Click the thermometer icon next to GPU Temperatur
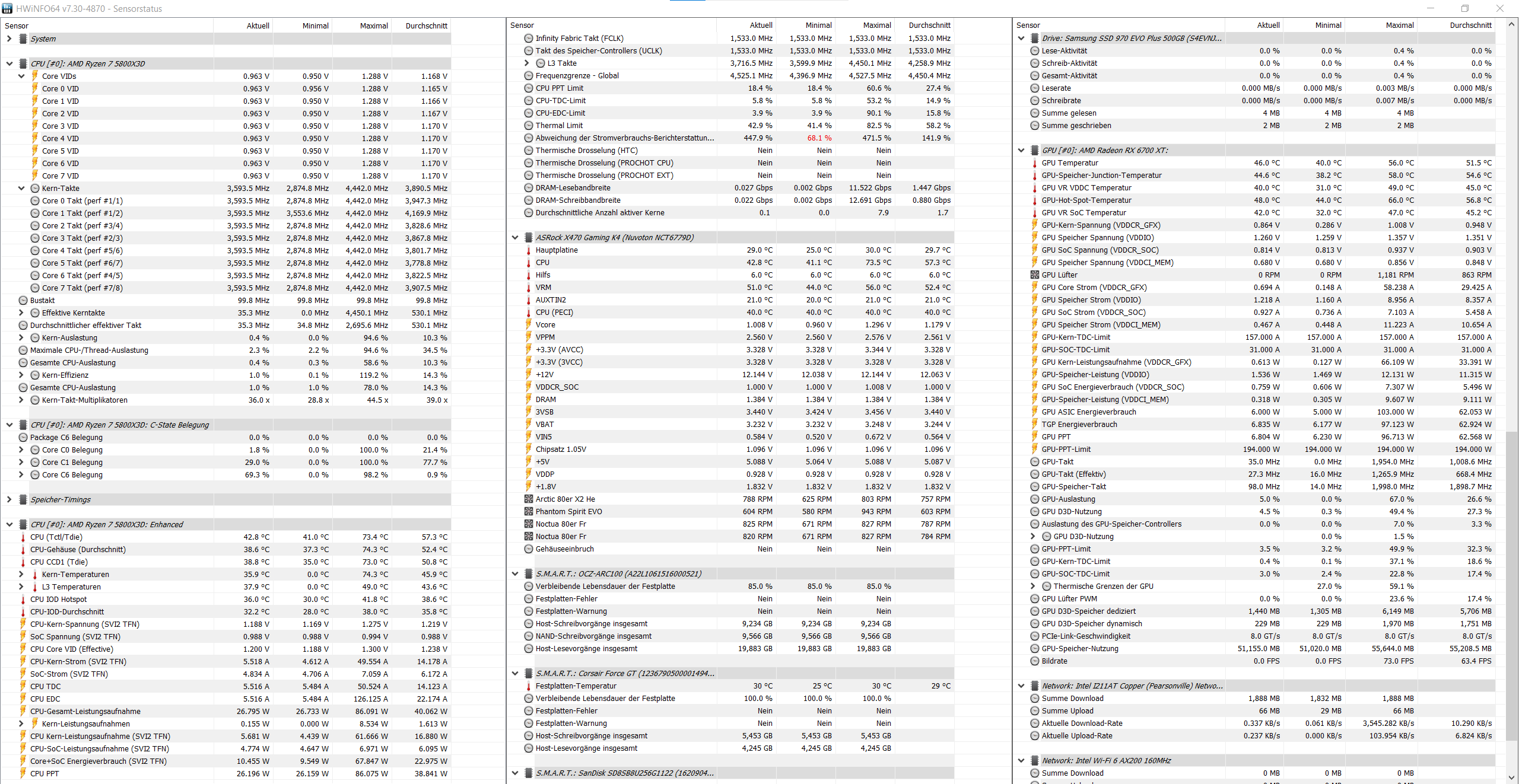This screenshot has height=784, width=1519. coord(1034,162)
